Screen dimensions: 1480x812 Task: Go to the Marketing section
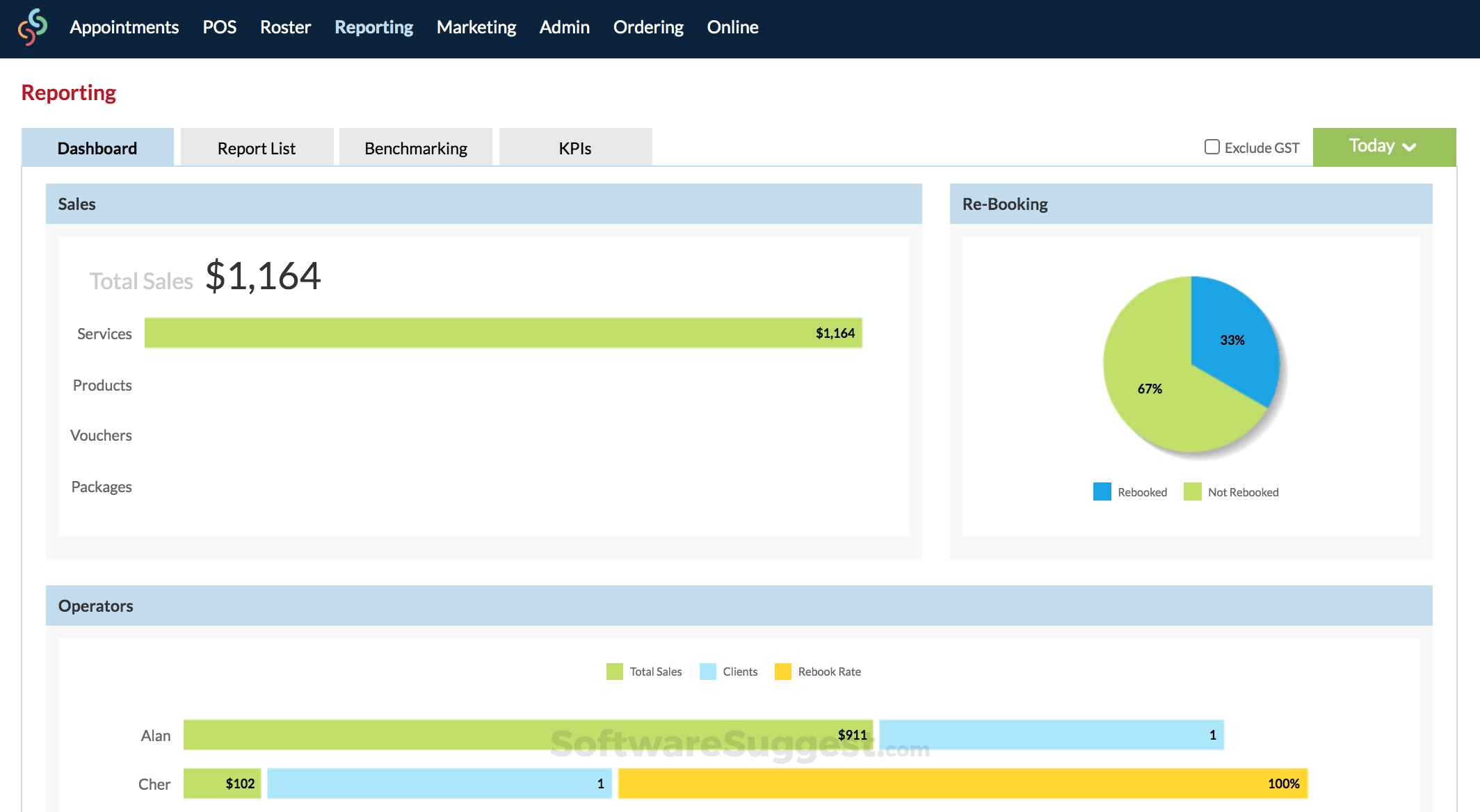(x=476, y=27)
